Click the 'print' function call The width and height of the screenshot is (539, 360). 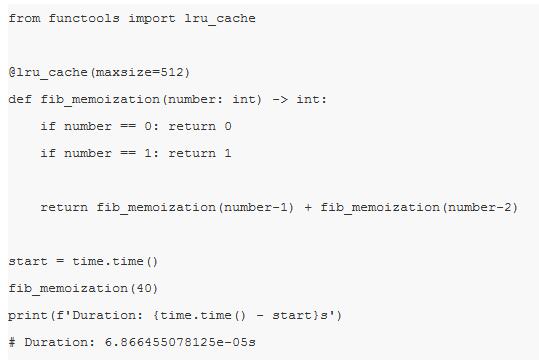click(28, 316)
